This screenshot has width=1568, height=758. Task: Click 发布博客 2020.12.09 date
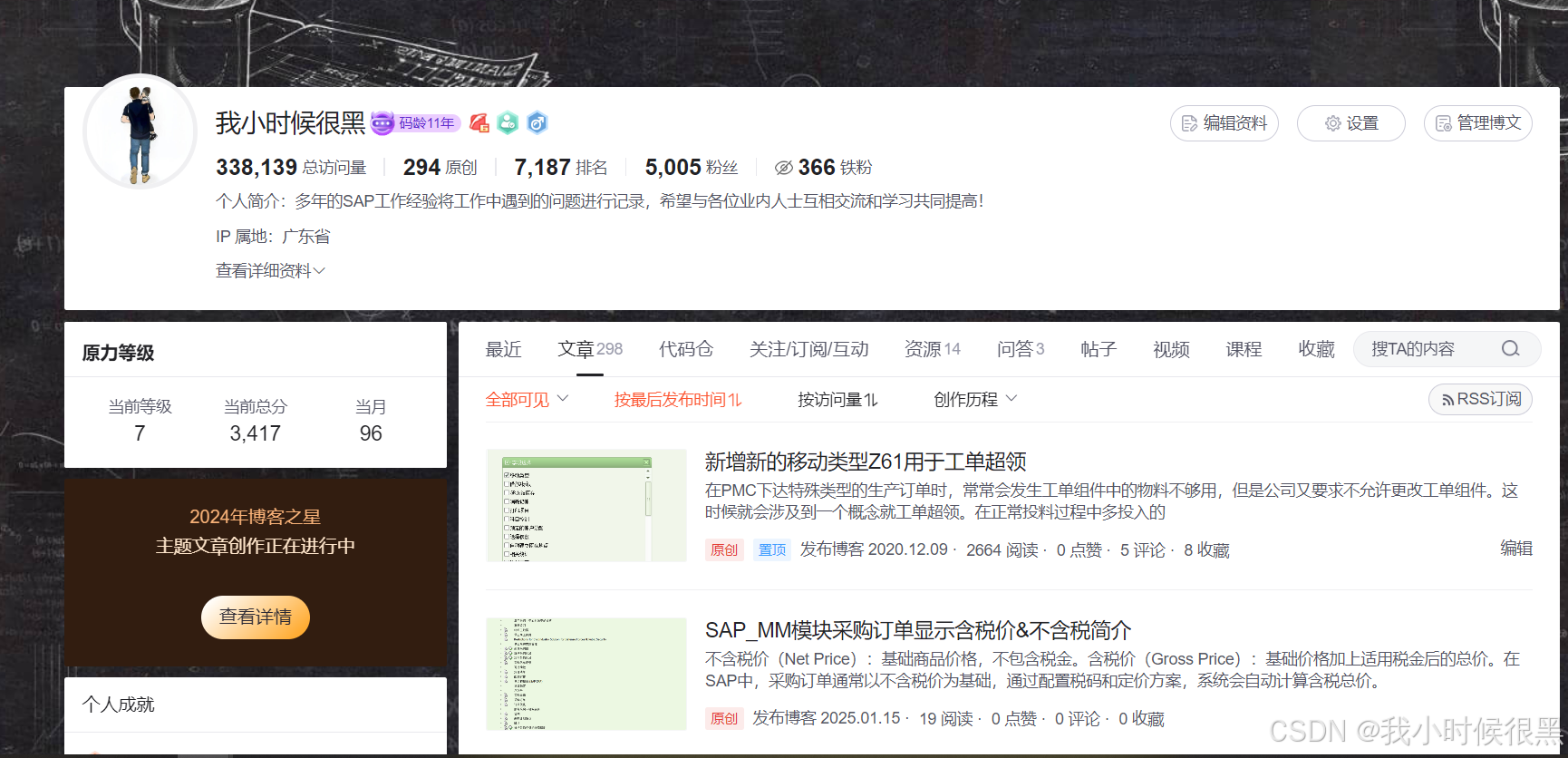(x=874, y=549)
